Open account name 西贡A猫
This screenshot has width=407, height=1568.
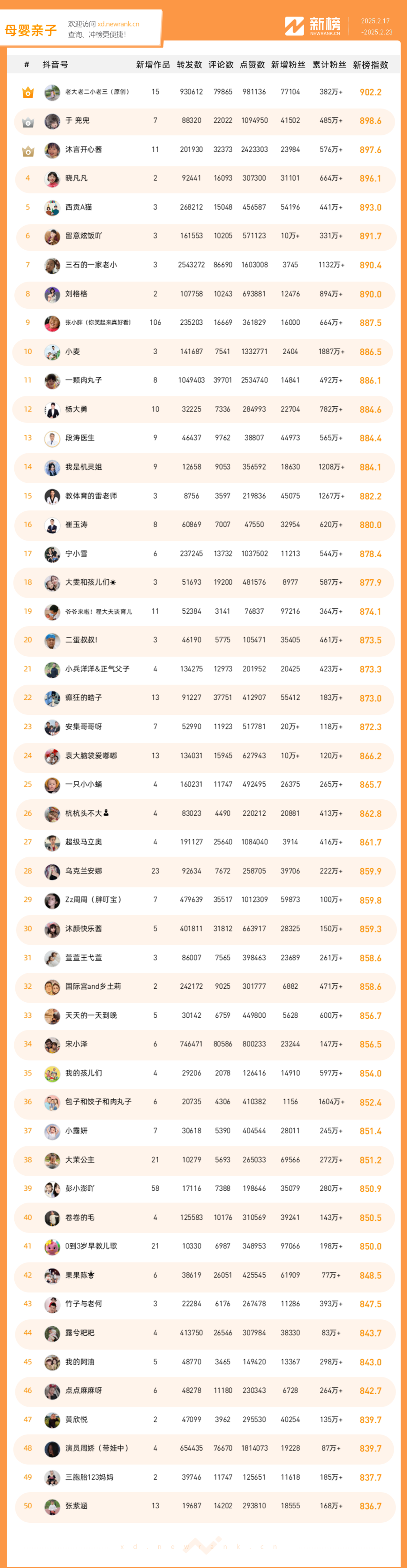pyautogui.click(x=78, y=207)
